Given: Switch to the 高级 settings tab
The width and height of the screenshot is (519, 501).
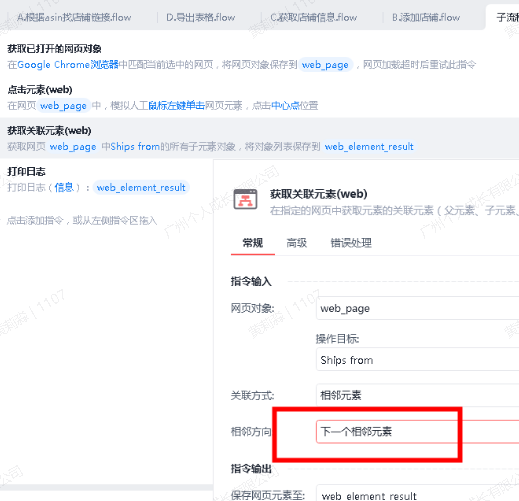Looking at the screenshot, I should 297,243.
